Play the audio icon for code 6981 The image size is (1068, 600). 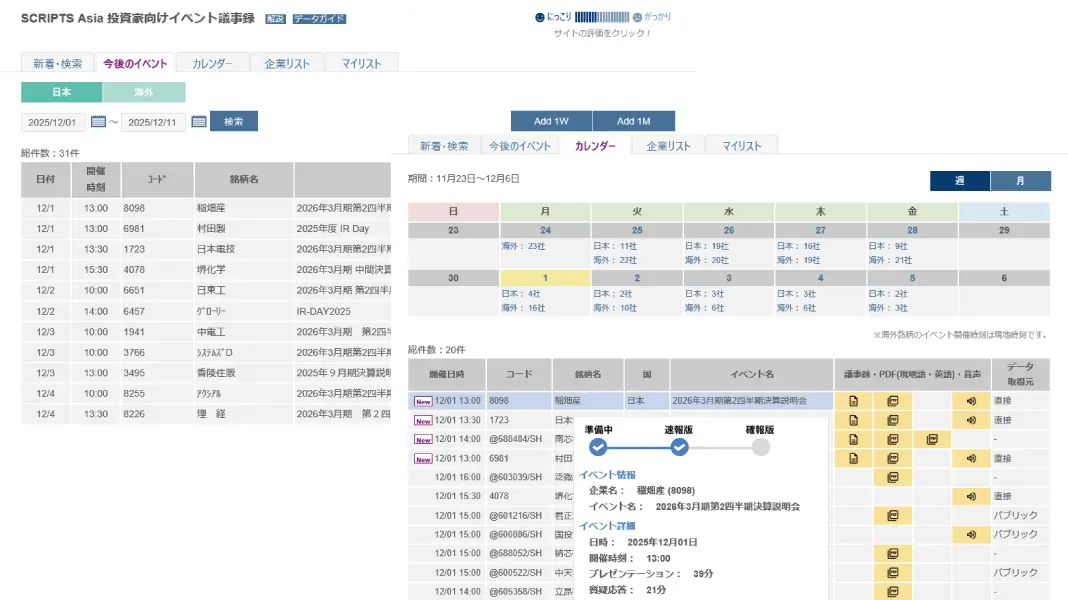click(971, 458)
